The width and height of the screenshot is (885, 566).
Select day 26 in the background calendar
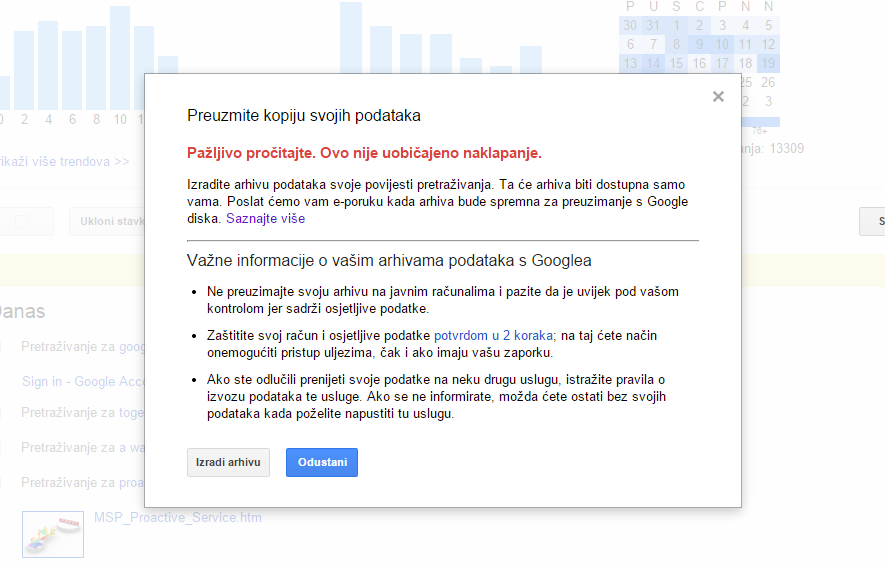pos(768,82)
